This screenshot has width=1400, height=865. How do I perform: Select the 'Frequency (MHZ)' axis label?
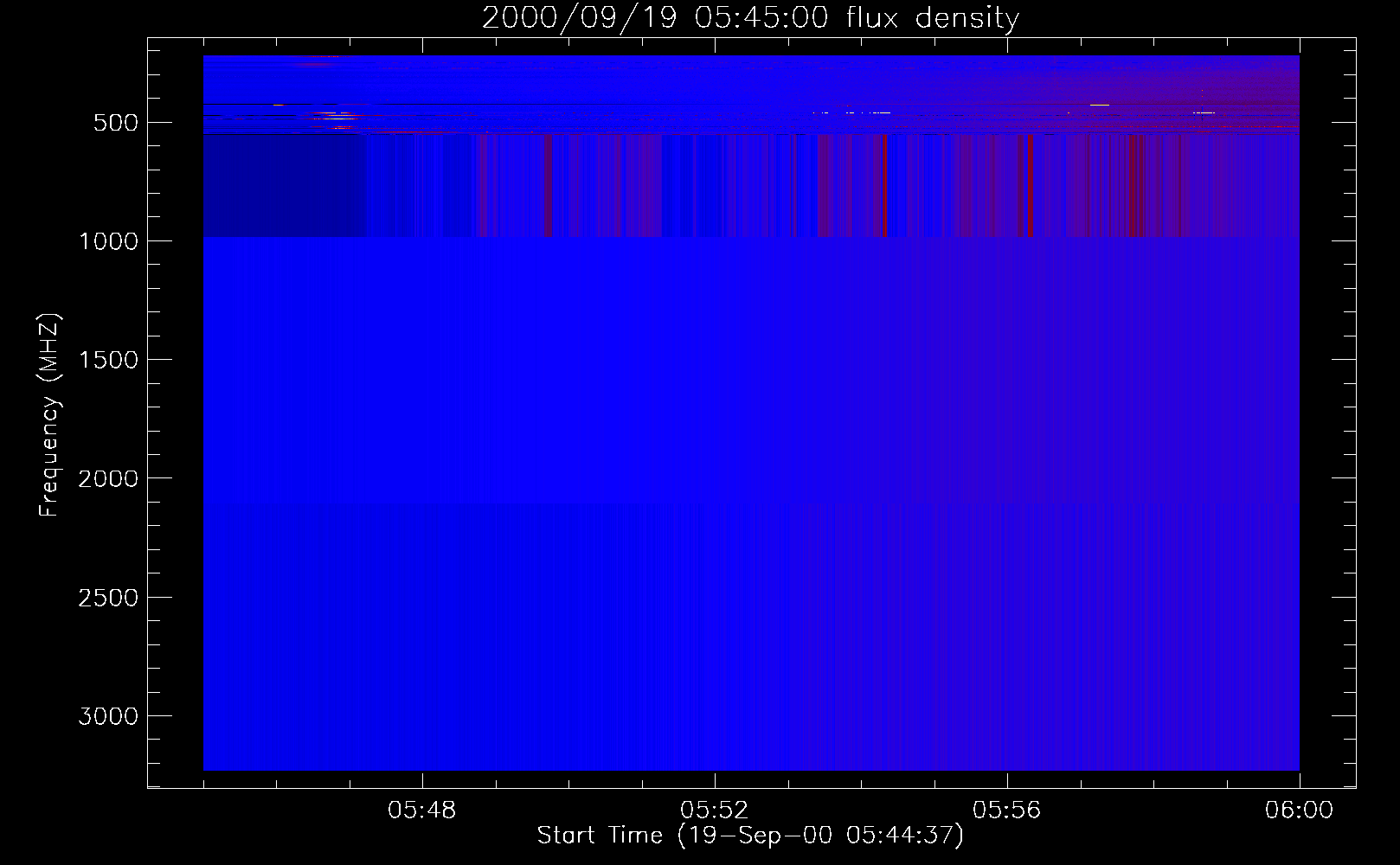pos(49,415)
